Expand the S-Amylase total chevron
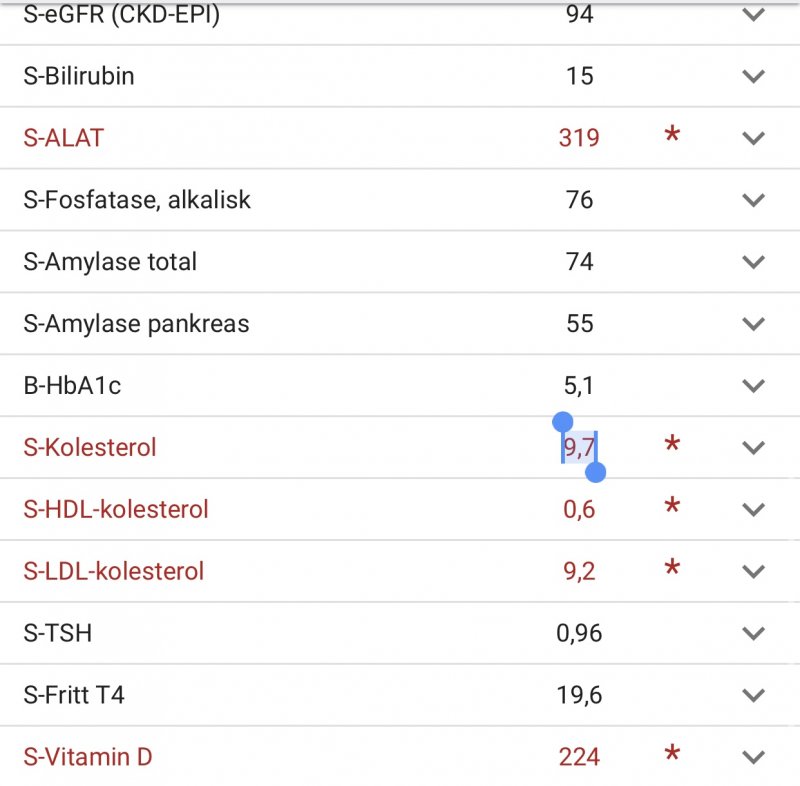 753,262
